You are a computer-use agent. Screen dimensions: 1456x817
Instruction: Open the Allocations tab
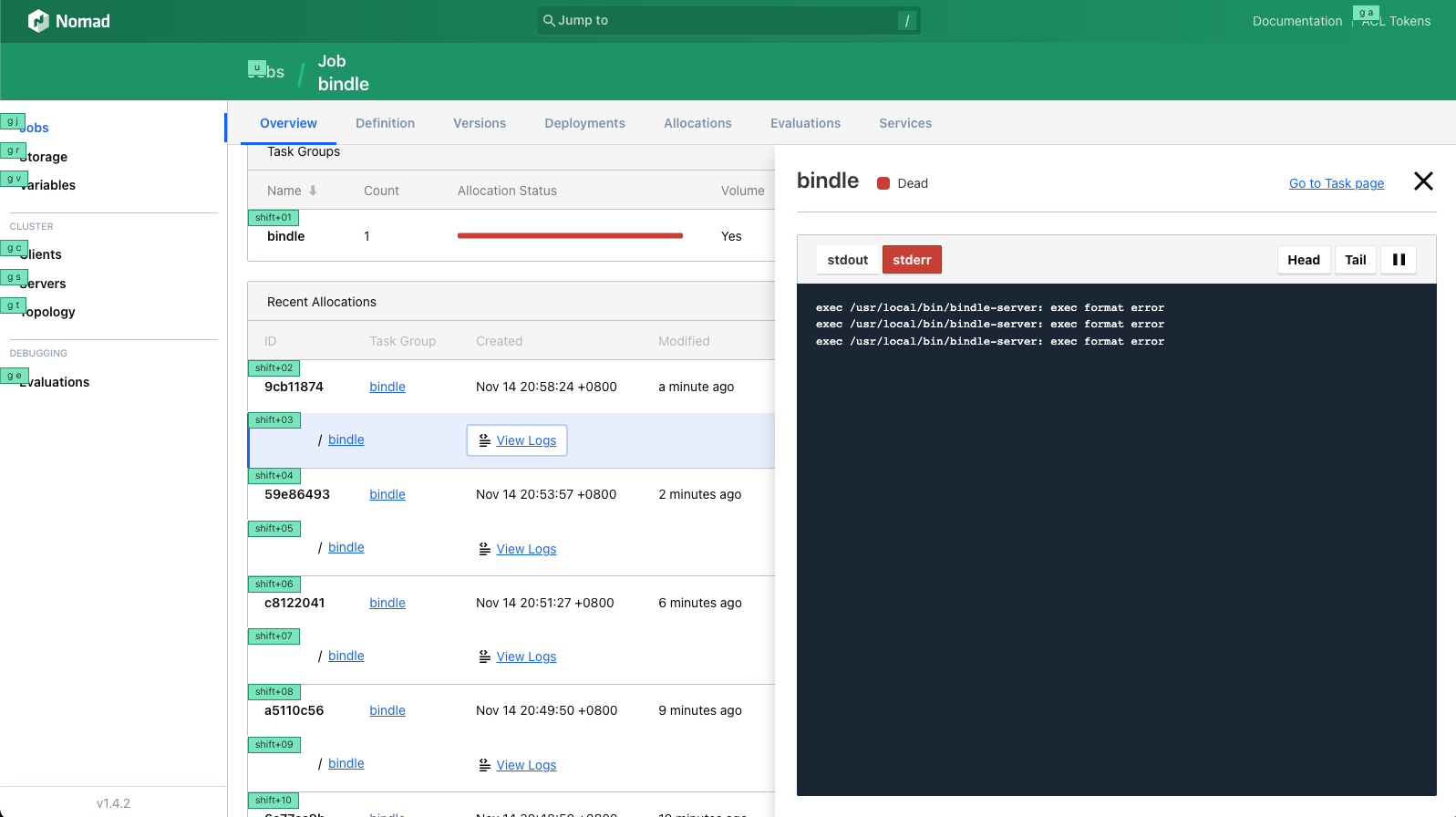click(697, 123)
